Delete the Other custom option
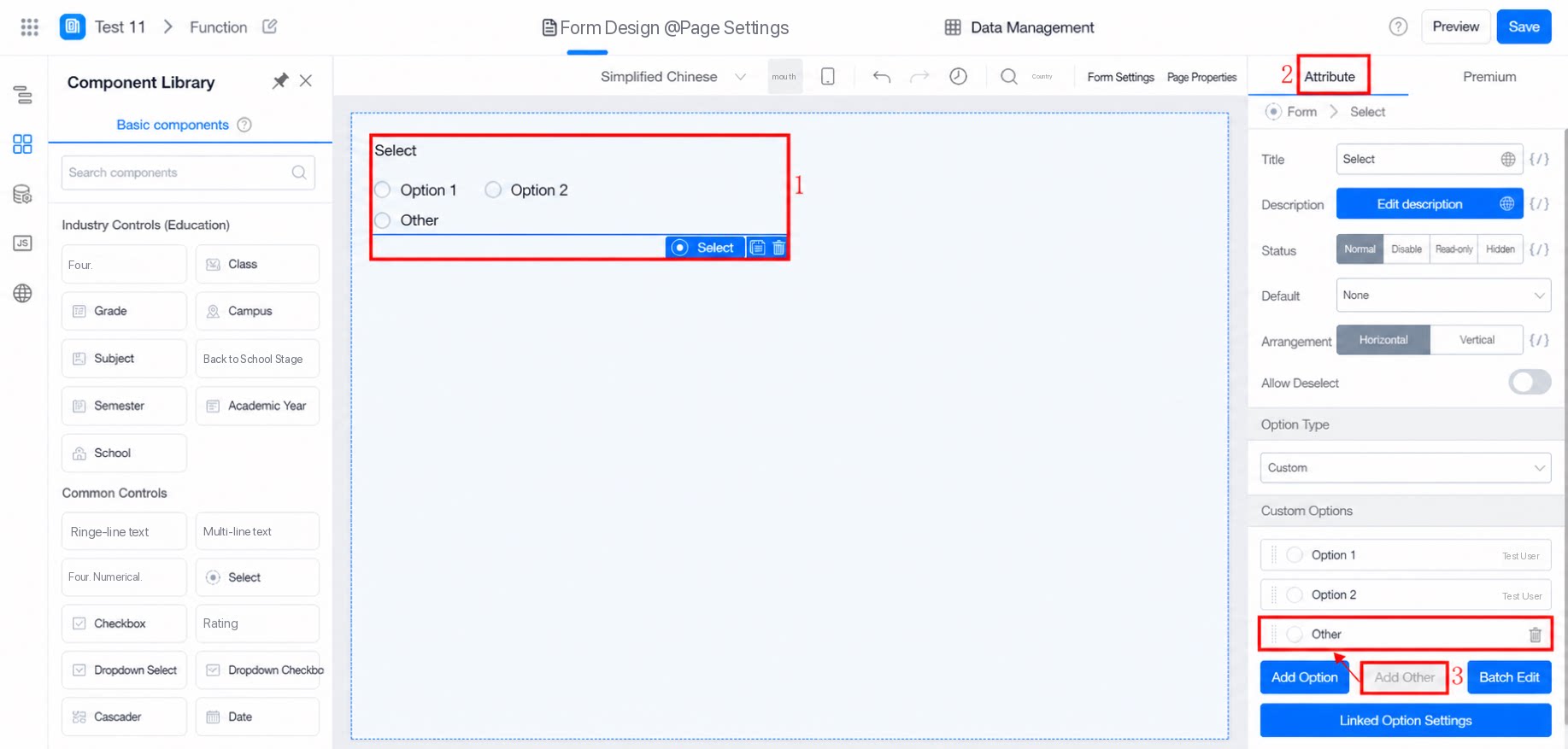1568x749 pixels. pyautogui.click(x=1535, y=635)
